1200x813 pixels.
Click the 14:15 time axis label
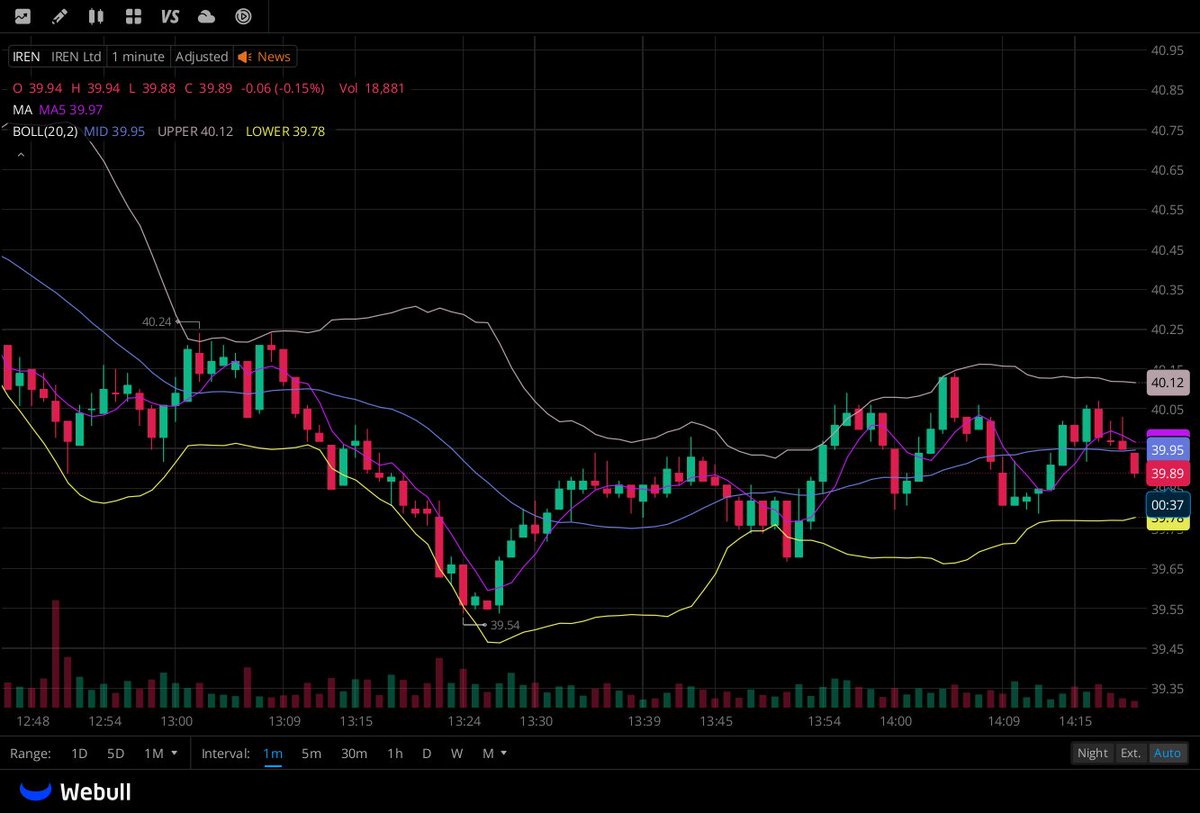[1075, 721]
